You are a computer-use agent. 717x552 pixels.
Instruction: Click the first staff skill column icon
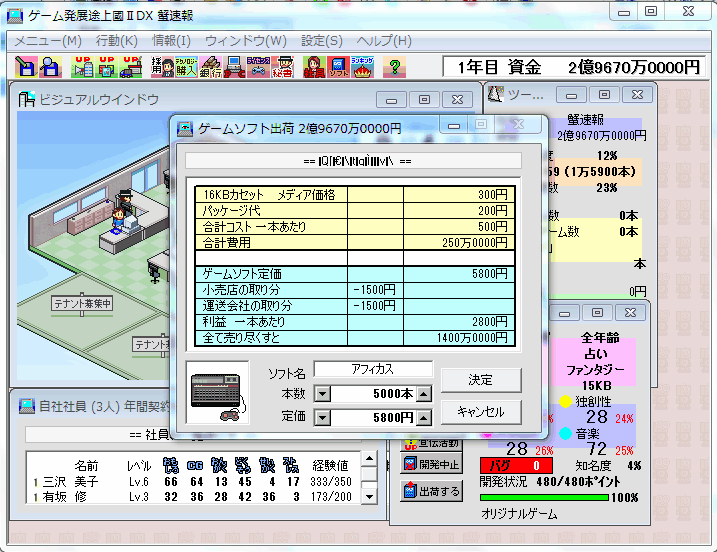171,466
